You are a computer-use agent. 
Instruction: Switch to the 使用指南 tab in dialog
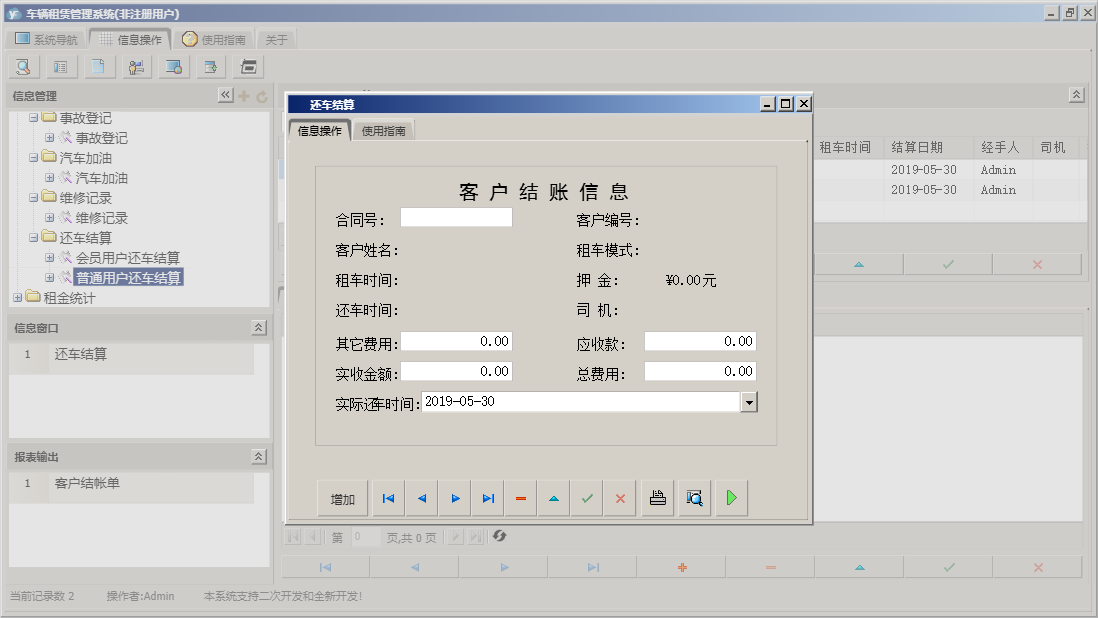(x=383, y=129)
